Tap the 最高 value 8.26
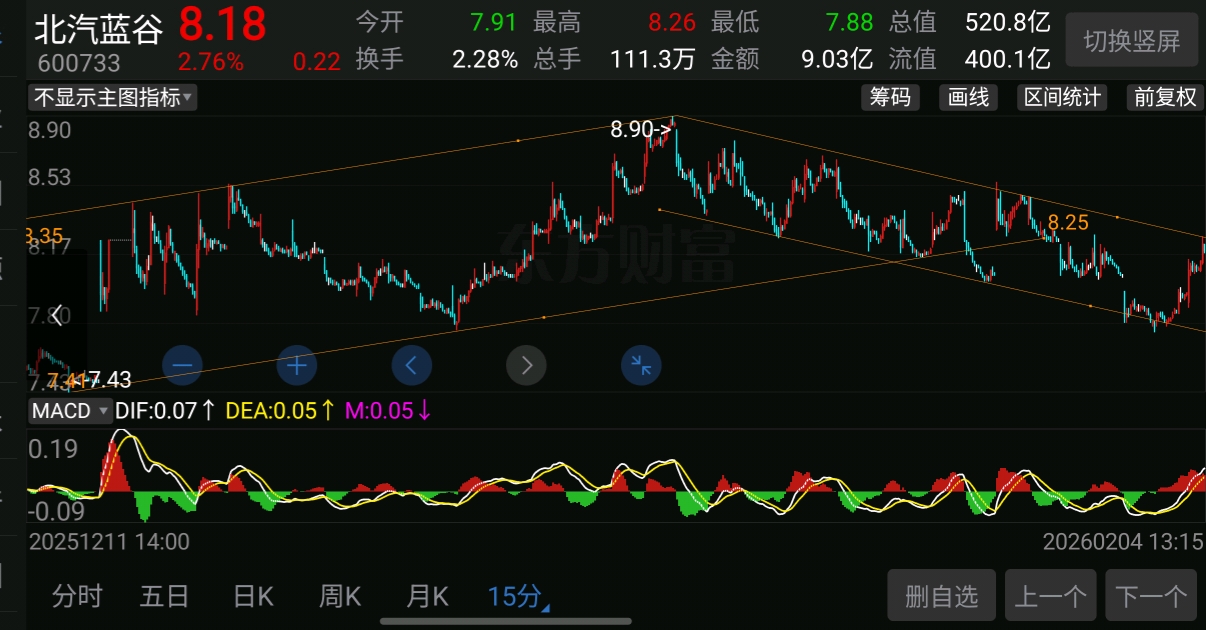The height and width of the screenshot is (630, 1206). tap(671, 22)
